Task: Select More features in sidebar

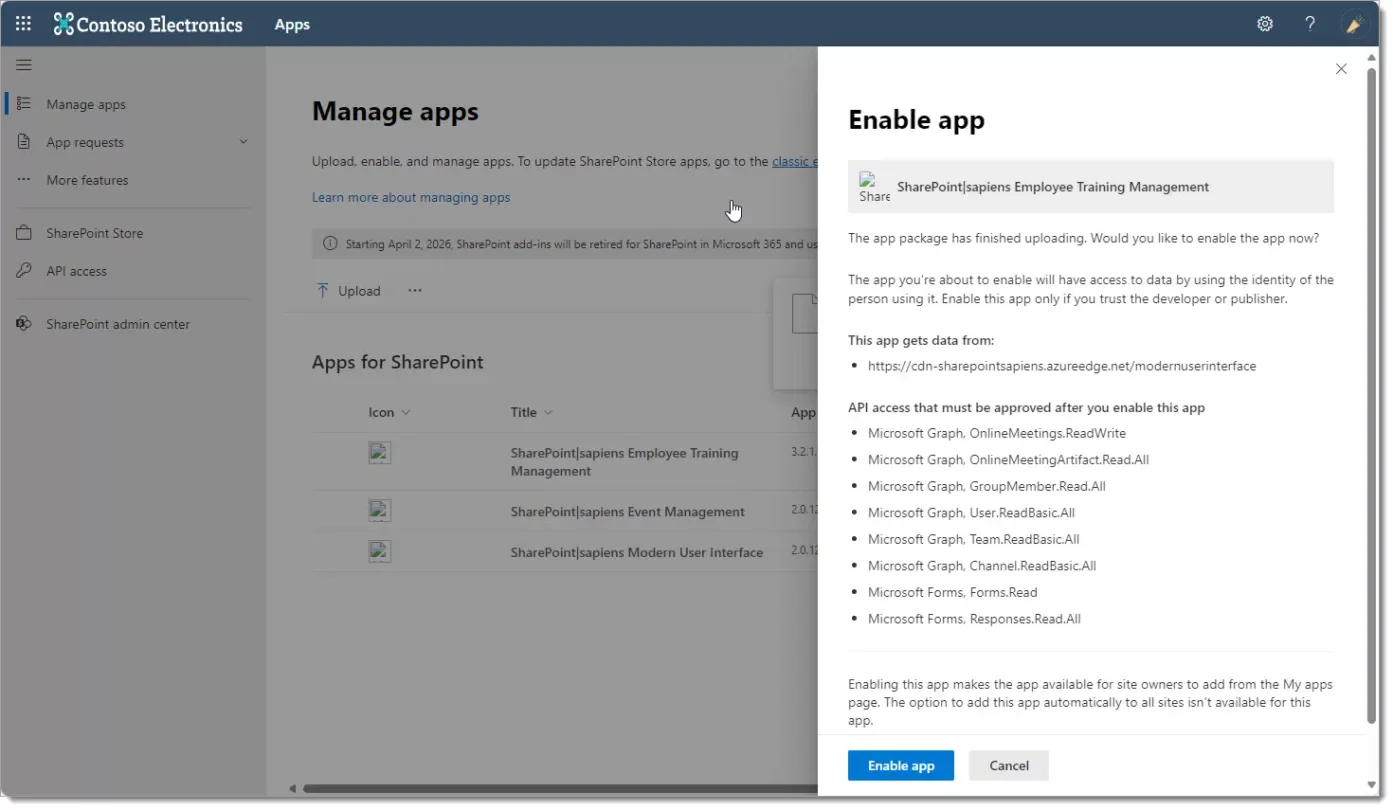Action: coord(87,180)
